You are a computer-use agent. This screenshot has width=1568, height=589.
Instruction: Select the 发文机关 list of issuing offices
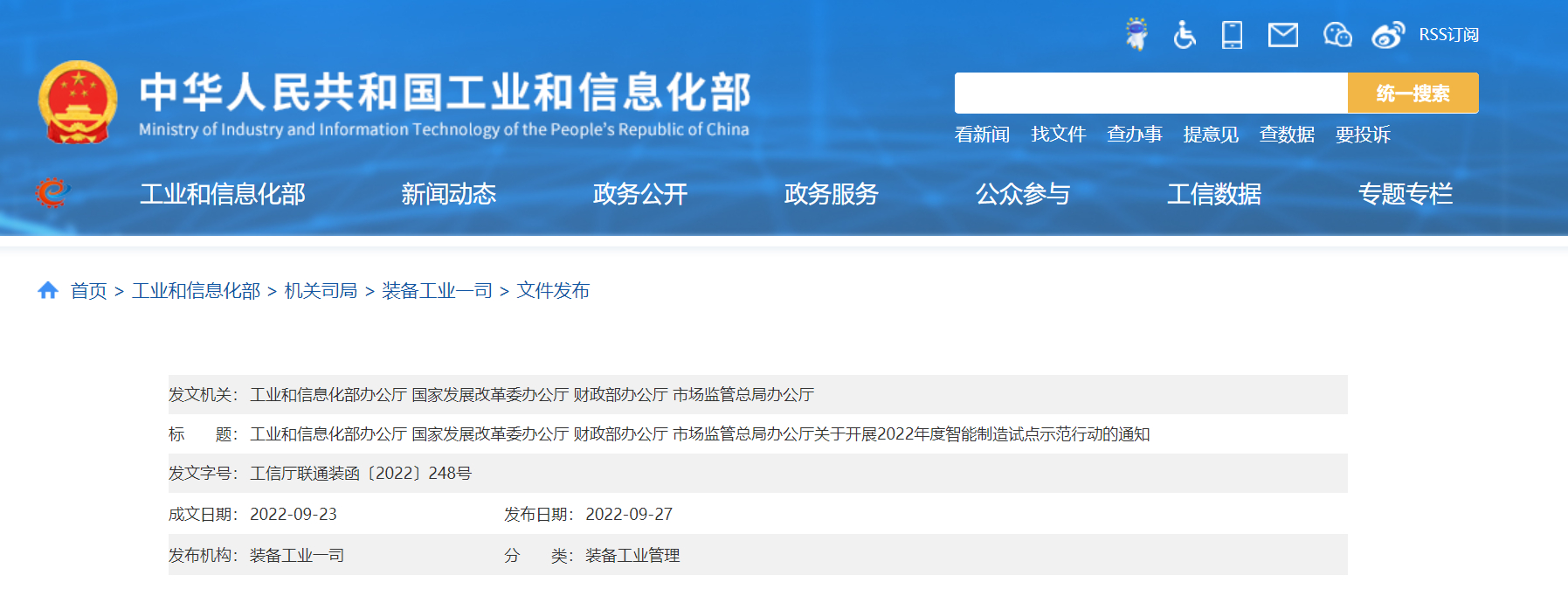(532, 395)
